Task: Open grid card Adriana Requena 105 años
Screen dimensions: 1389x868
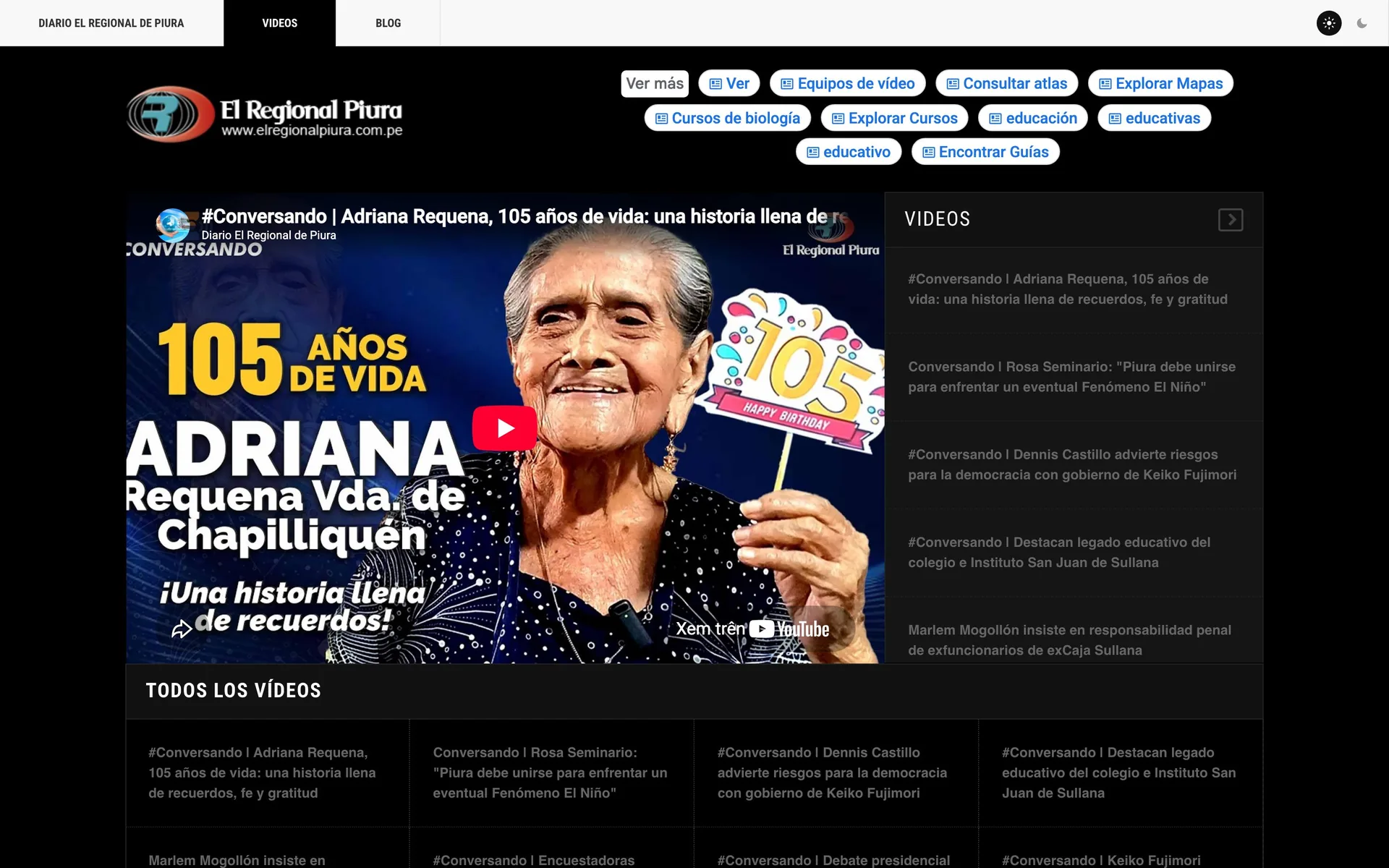Action: click(x=268, y=773)
